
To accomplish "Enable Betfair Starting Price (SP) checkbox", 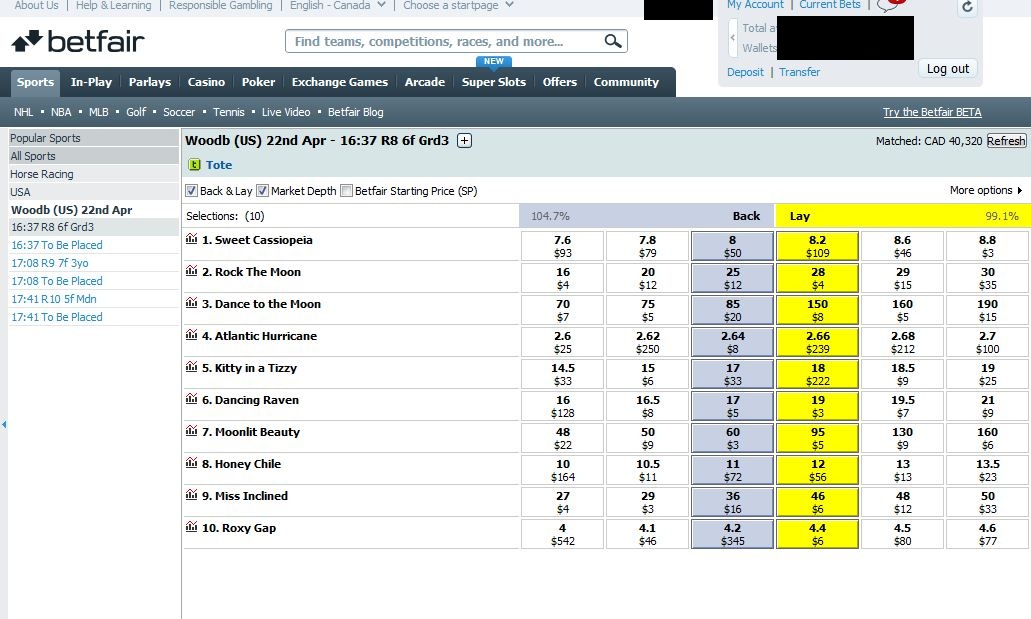I will [x=347, y=191].
